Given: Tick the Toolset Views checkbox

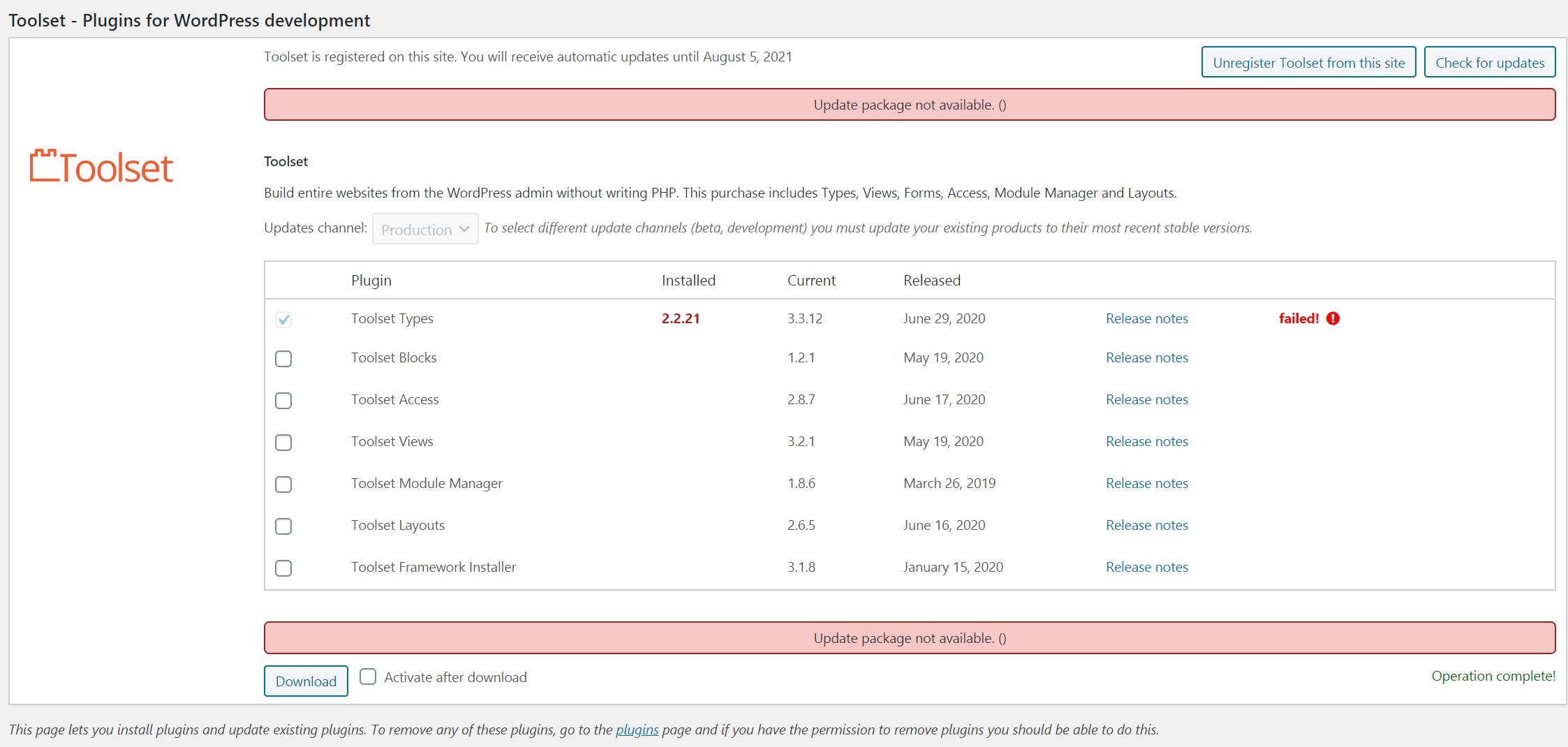Looking at the screenshot, I should pos(283,443).
